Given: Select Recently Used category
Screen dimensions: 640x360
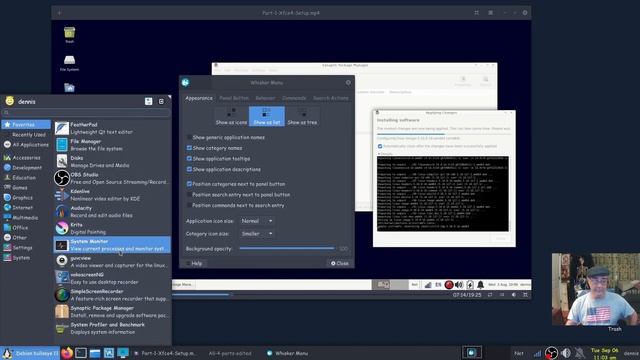Looking at the screenshot, I should 26,135.
